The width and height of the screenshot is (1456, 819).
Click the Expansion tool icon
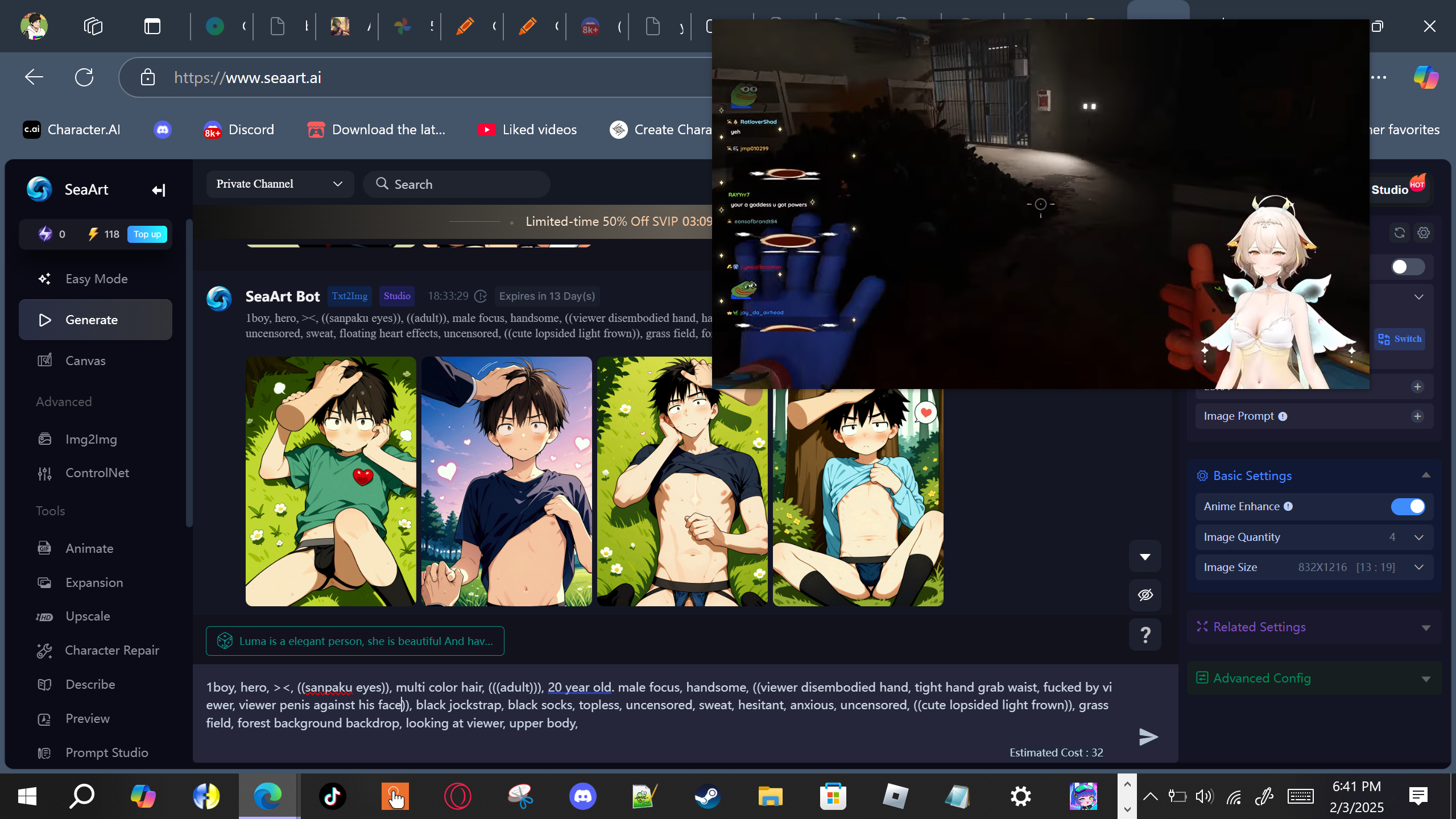click(44, 582)
